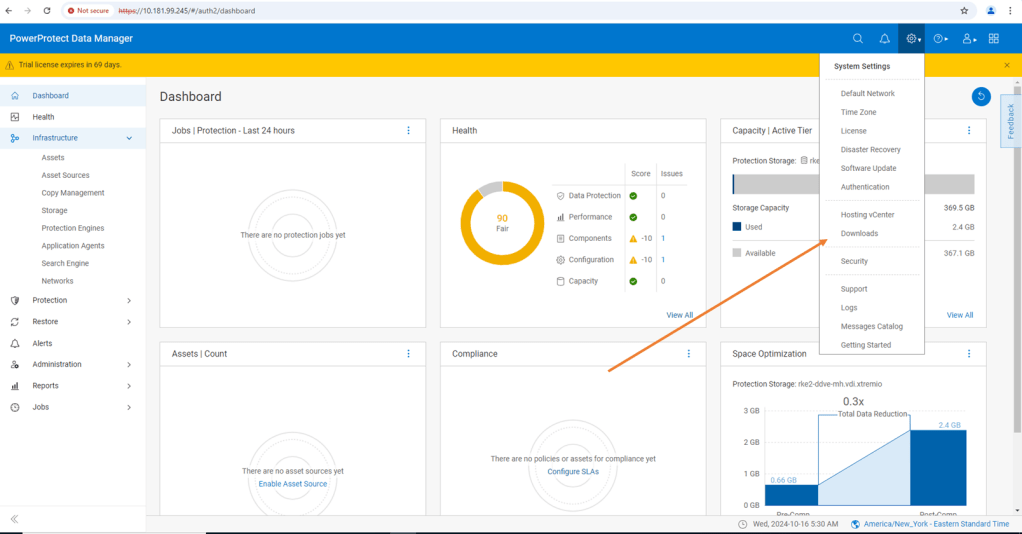Screen dimensions: 1022x534
Task: Collapse the Infrastructure navigation section
Action: [x=129, y=138]
